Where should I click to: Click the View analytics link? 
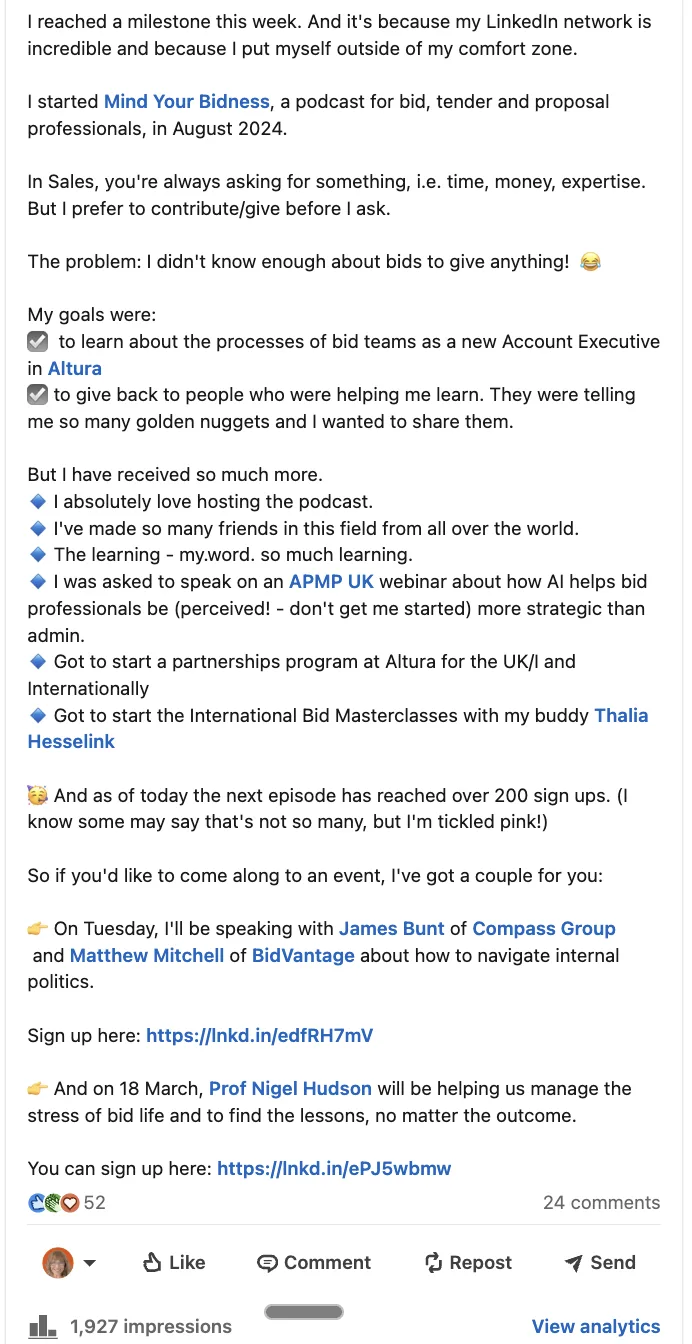597,1326
